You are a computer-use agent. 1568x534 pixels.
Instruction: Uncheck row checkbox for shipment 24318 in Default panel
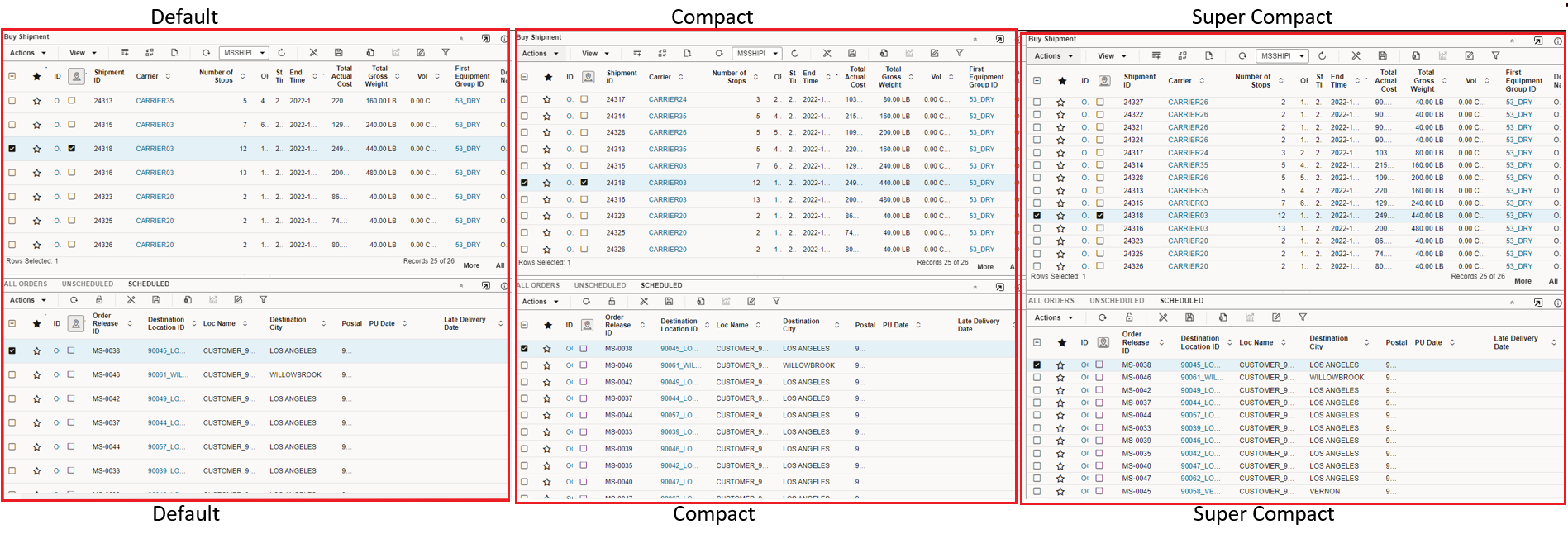click(12, 149)
